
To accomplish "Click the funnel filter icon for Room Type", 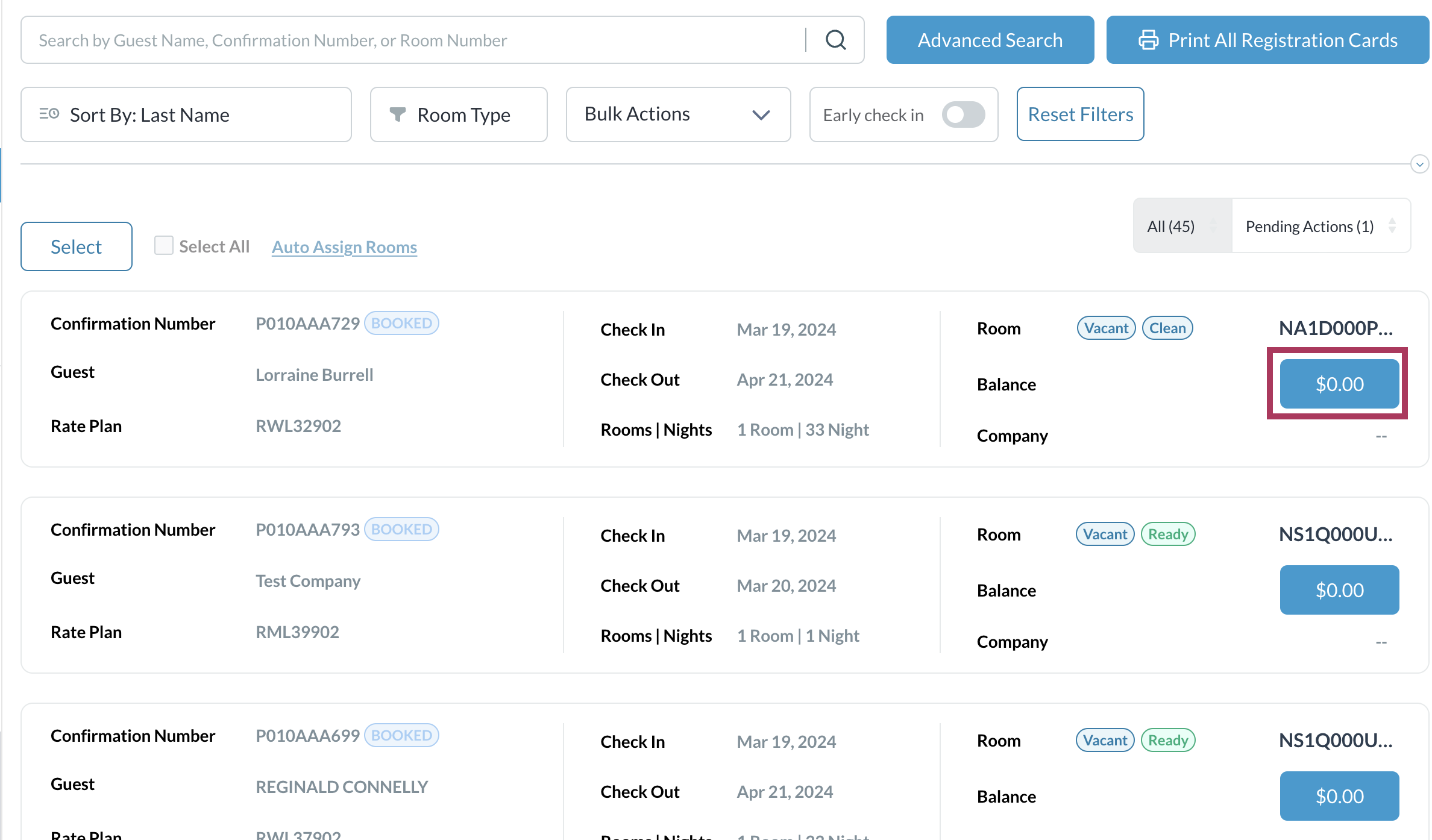I will pos(397,114).
